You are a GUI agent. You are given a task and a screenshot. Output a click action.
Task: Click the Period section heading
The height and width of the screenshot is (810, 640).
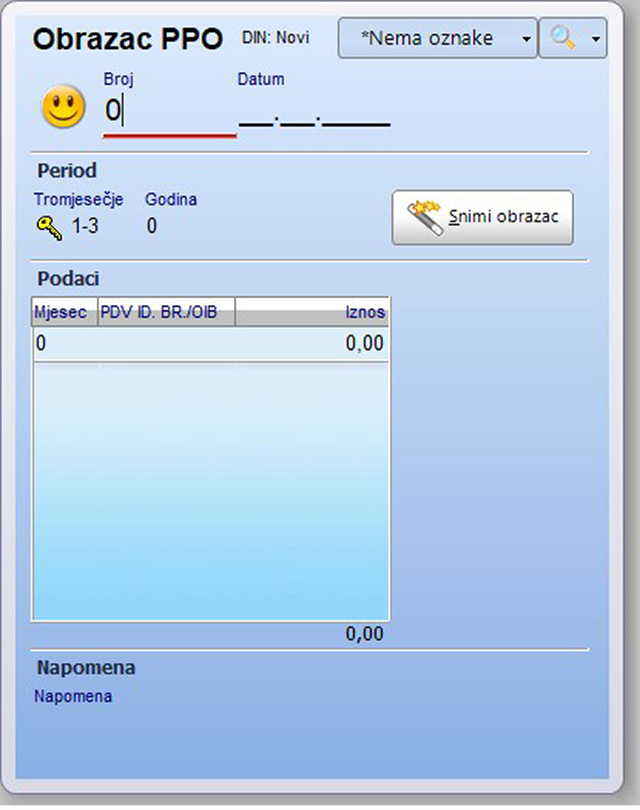67,170
